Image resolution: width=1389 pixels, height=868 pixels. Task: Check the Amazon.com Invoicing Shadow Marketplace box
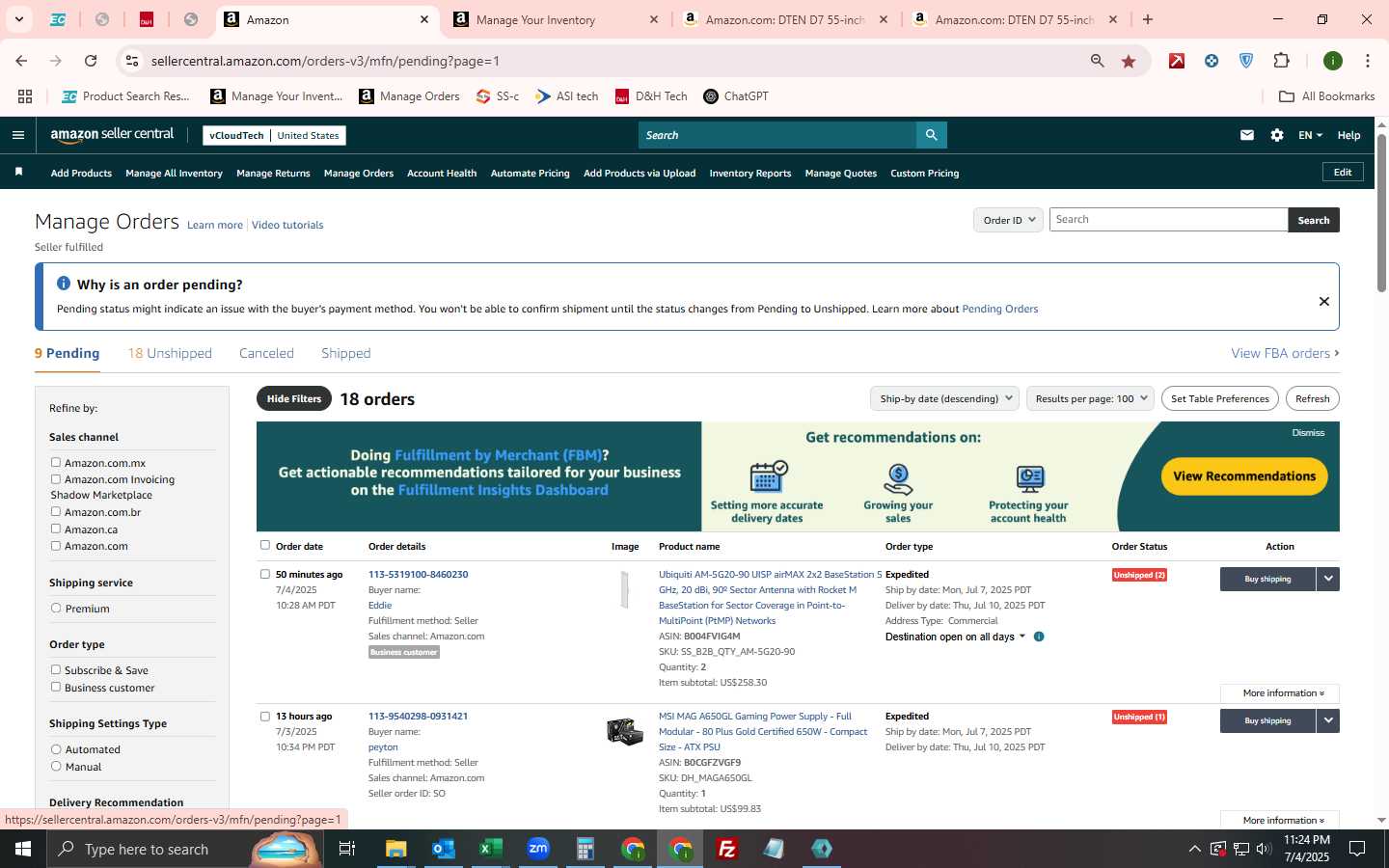pos(56,479)
